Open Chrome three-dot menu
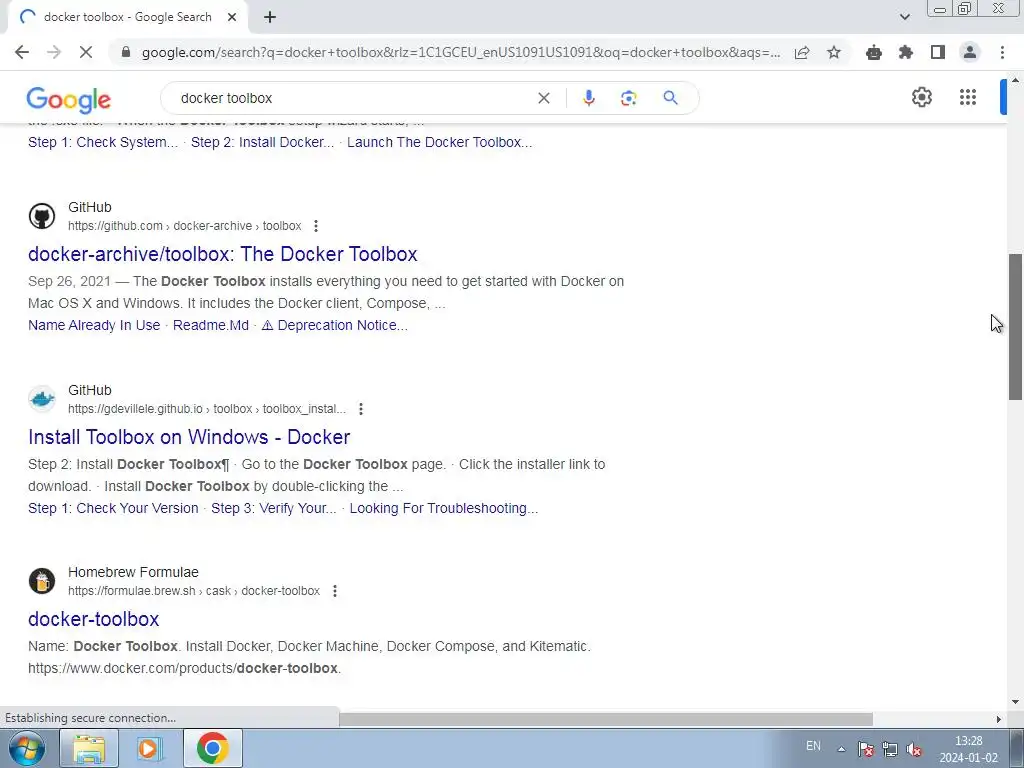Viewport: 1024px width, 768px height. pyautogui.click(x=1002, y=52)
